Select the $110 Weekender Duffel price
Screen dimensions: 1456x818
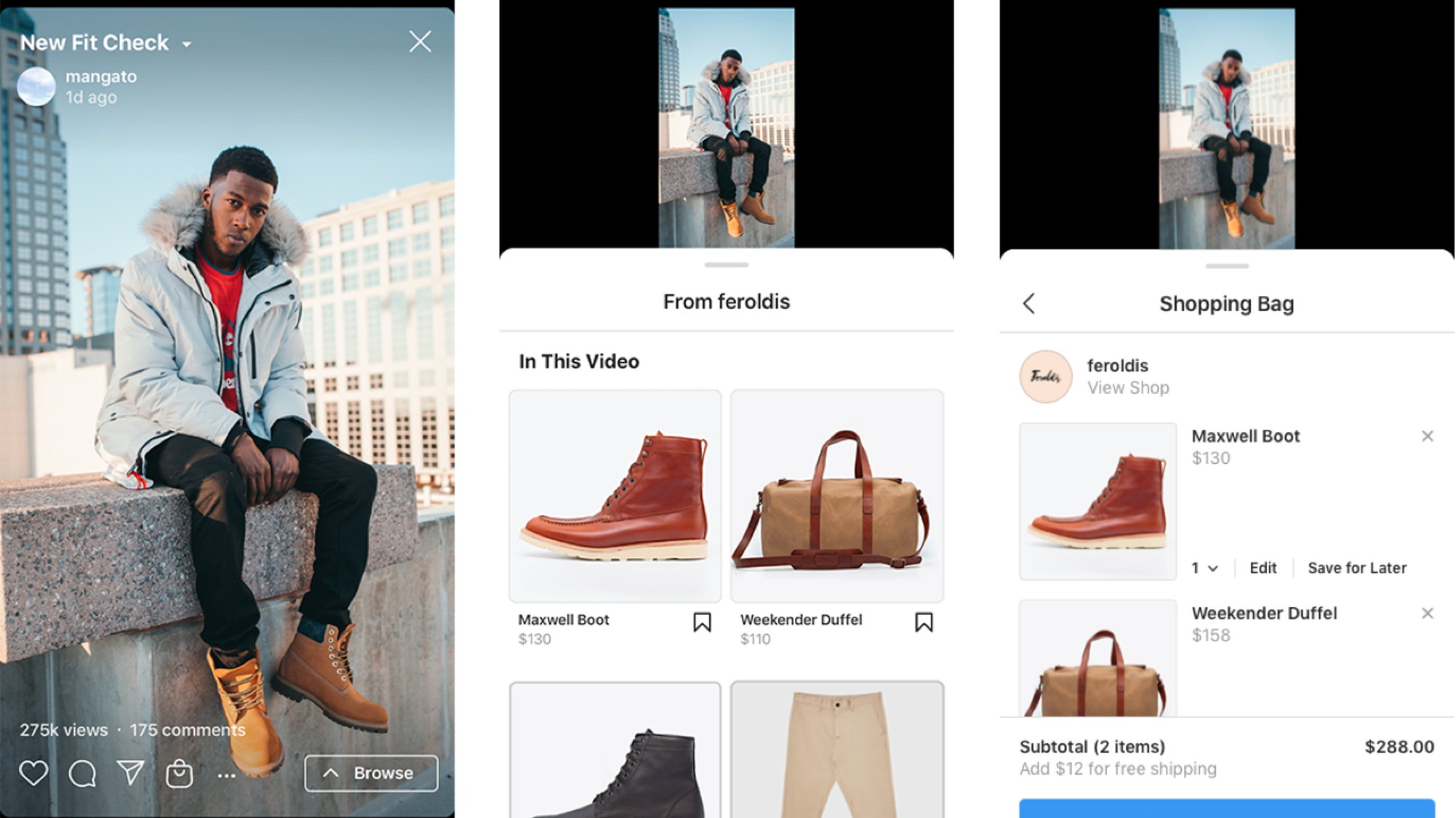coord(756,639)
